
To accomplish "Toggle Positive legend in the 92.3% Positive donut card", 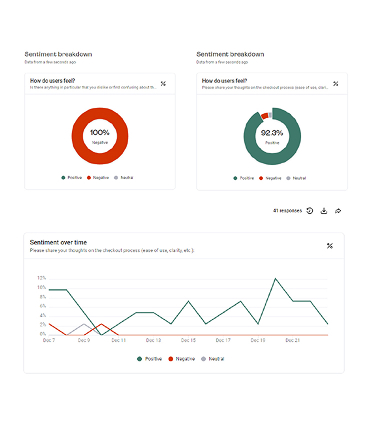I will (244, 178).
